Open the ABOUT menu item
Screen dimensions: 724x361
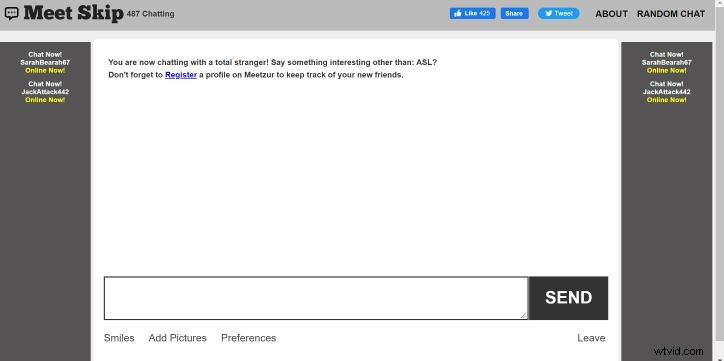[611, 14]
